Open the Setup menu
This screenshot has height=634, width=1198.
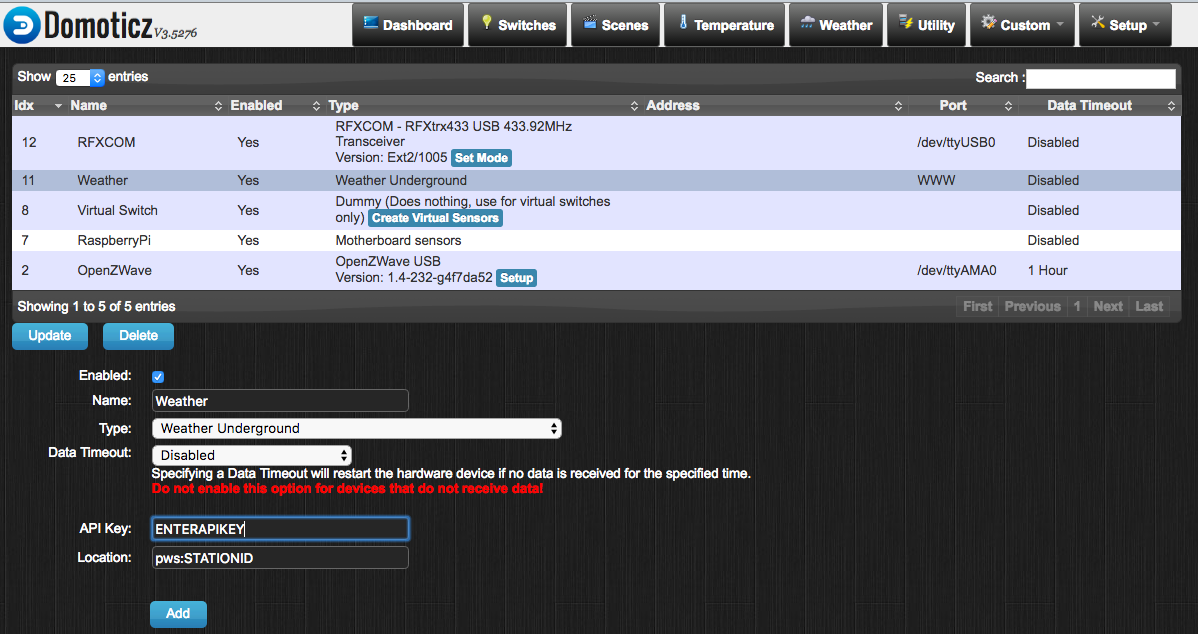tap(1125, 25)
